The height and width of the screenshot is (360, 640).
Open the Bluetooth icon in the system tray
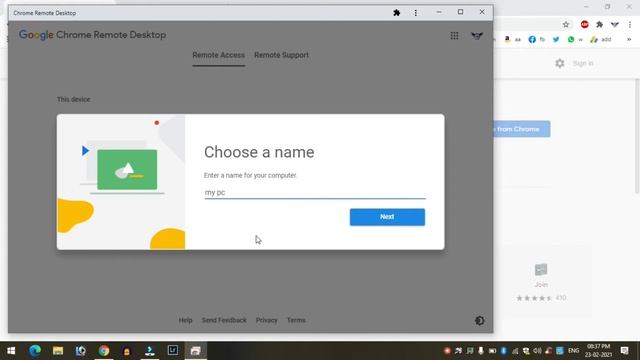(504, 351)
